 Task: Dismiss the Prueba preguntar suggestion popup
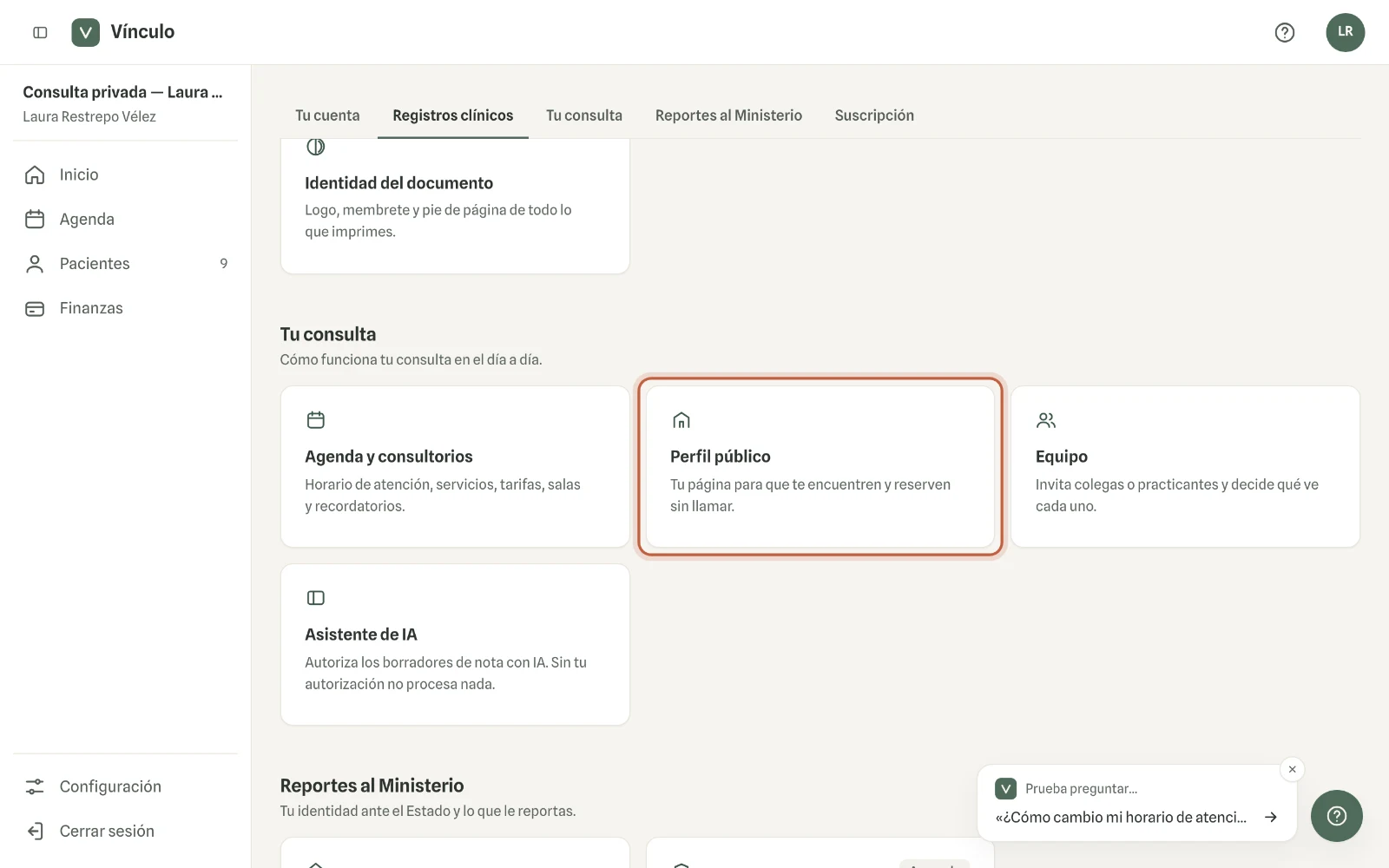pyautogui.click(x=1292, y=769)
